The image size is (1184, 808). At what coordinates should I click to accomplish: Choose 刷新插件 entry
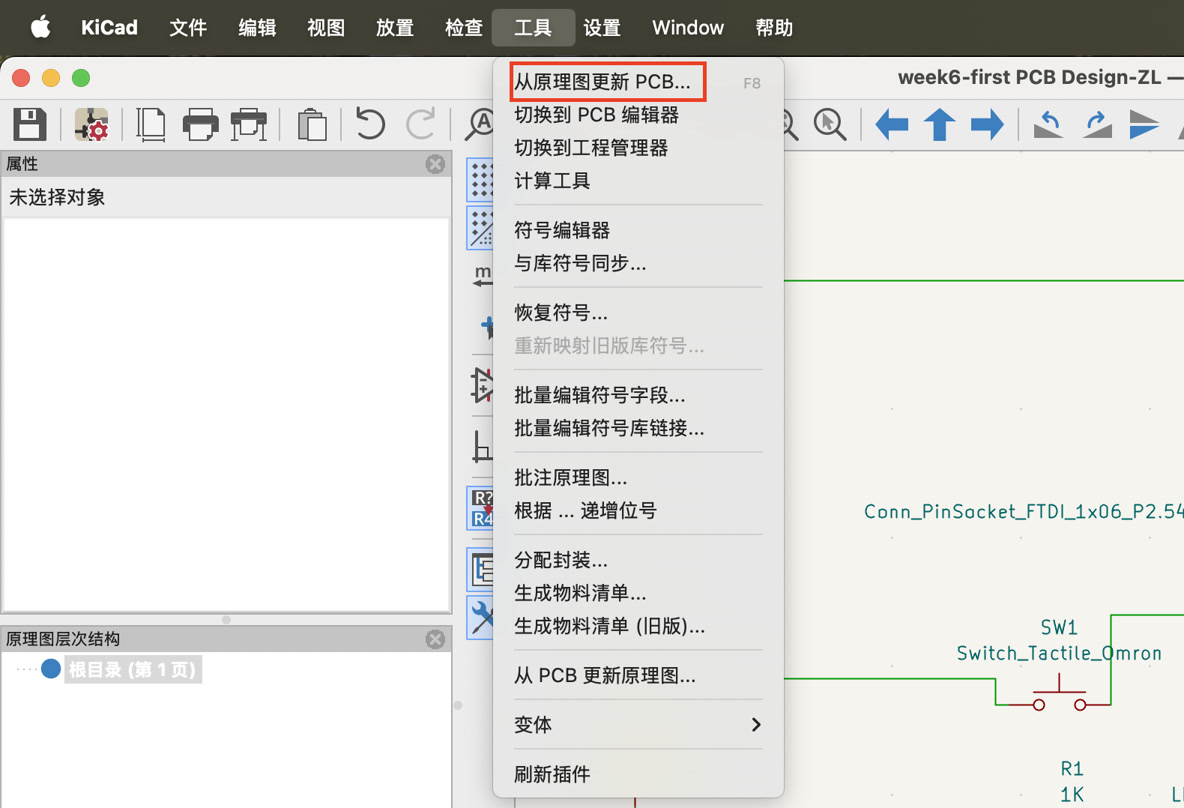pos(638,774)
